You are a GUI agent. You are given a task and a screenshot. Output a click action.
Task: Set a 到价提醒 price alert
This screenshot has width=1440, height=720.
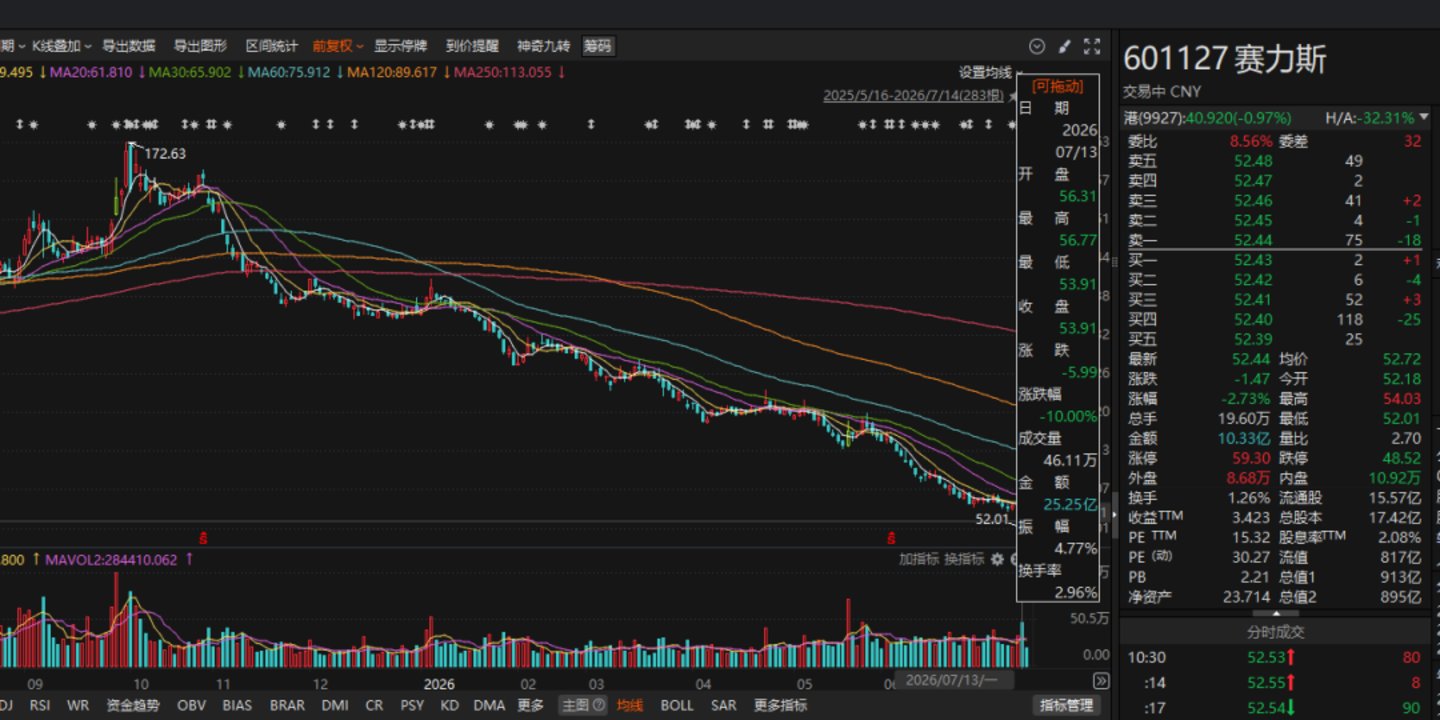tap(472, 46)
